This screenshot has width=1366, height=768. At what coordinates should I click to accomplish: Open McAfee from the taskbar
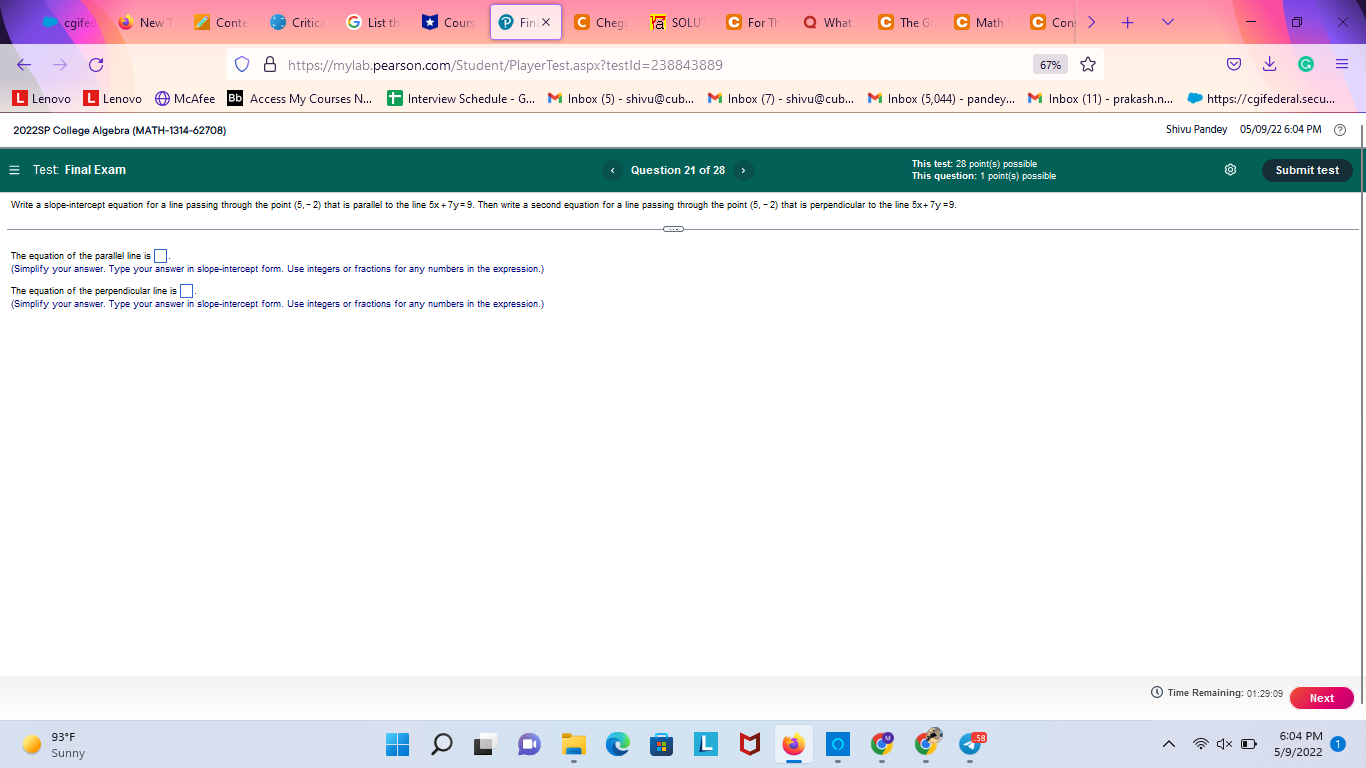749,745
